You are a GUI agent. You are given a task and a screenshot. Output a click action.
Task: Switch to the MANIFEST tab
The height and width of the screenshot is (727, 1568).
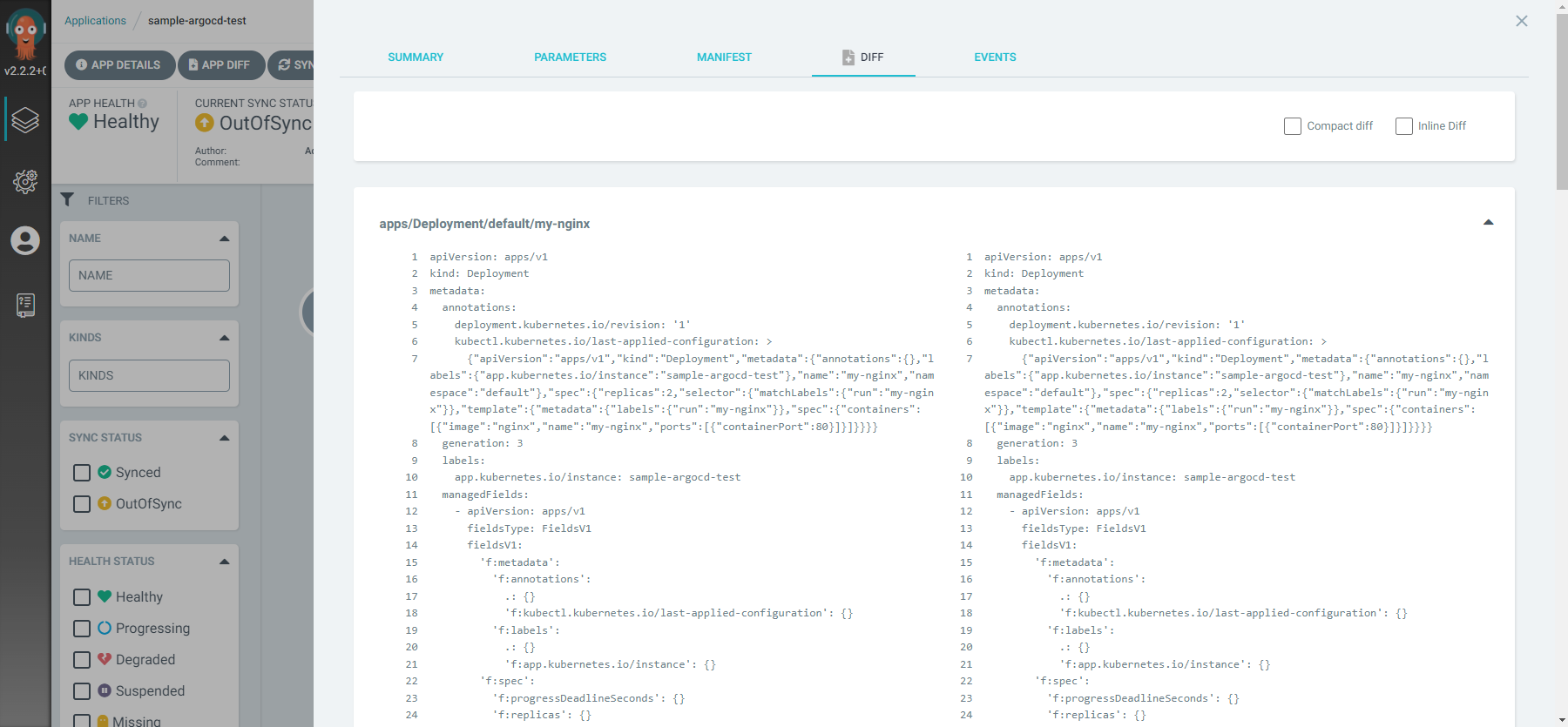[724, 57]
